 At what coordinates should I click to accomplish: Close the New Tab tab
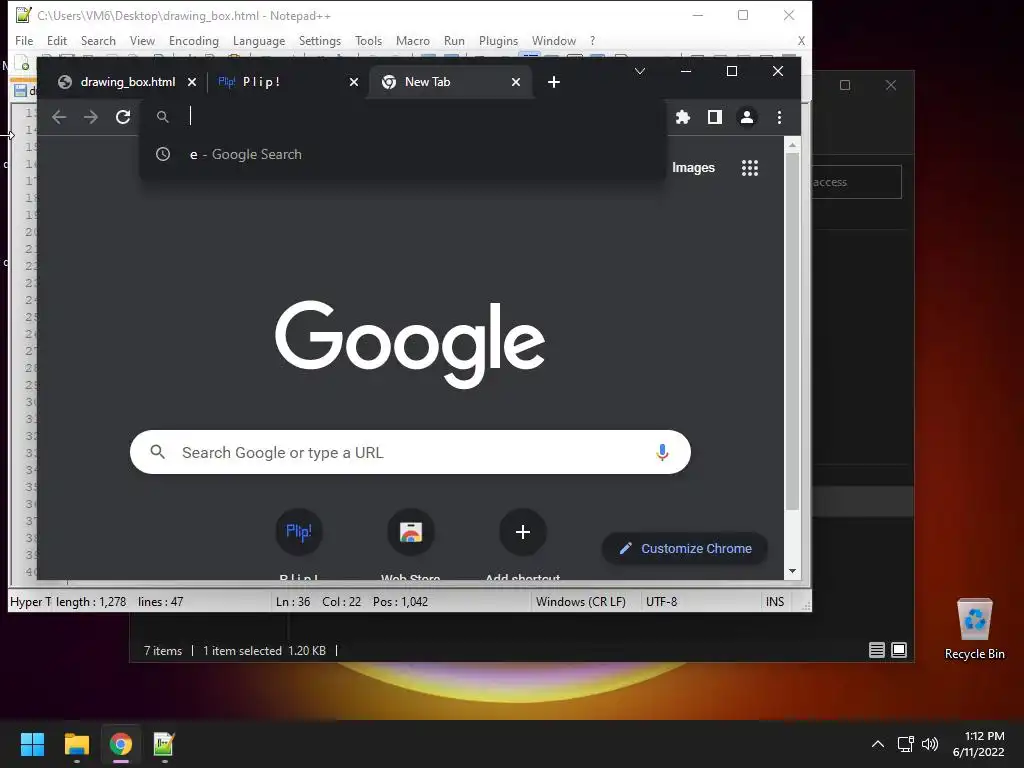(516, 82)
